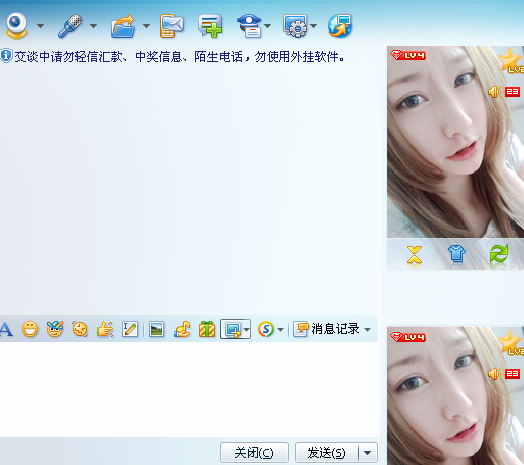This screenshot has height=465, width=524.
Task: Collapse the avatar panel with yellow arrows
Action: [x=414, y=256]
